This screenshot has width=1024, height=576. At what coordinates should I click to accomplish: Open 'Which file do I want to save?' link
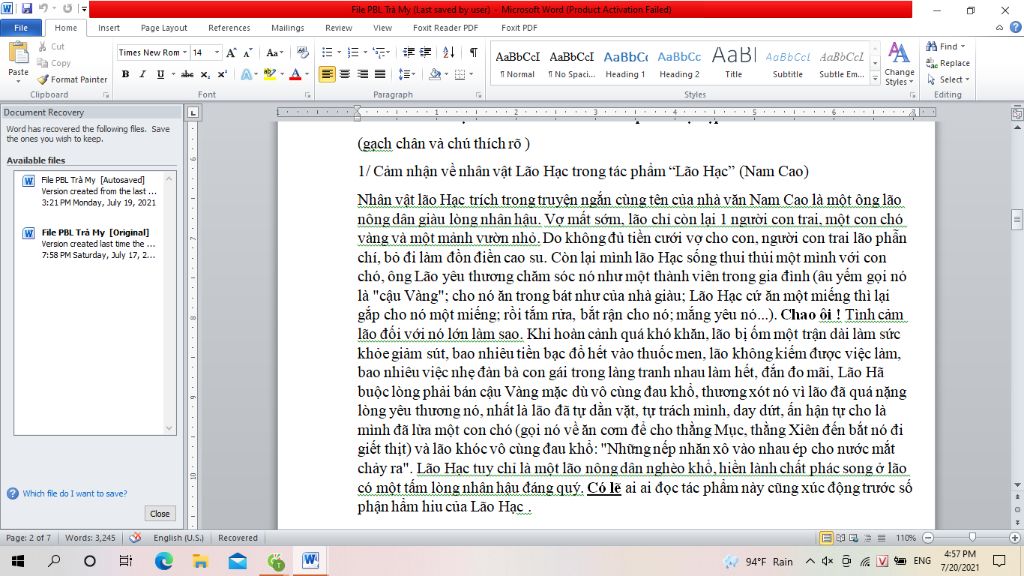tap(75, 494)
